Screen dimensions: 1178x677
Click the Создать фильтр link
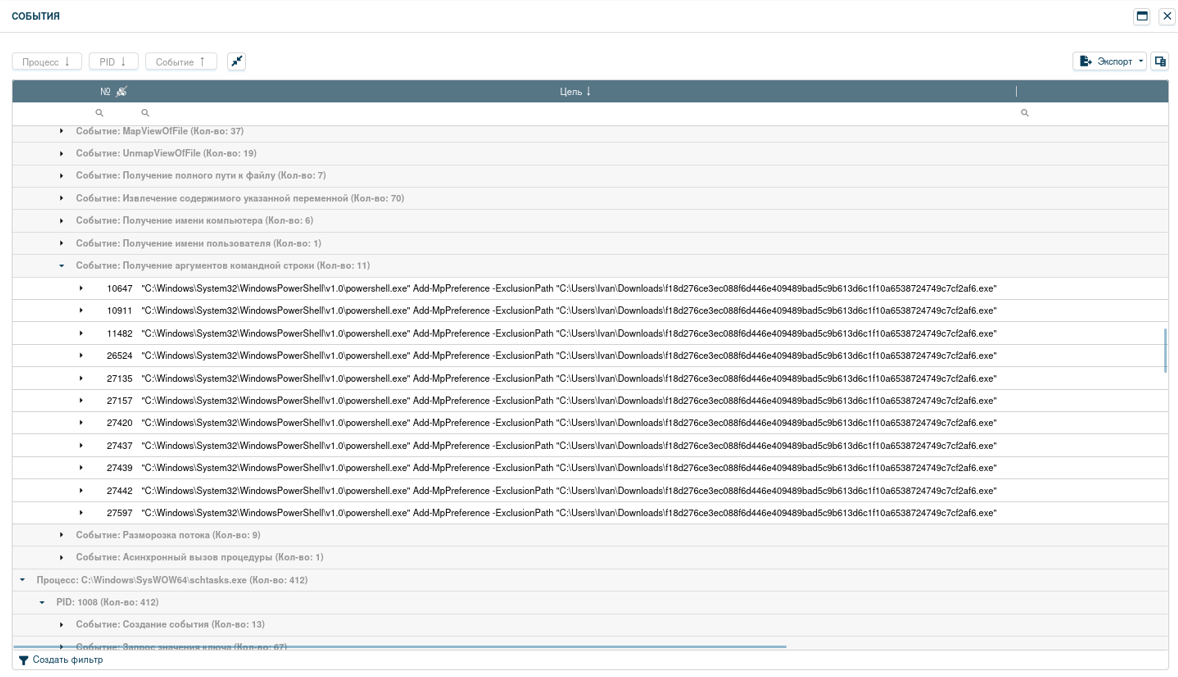[x=67, y=660]
